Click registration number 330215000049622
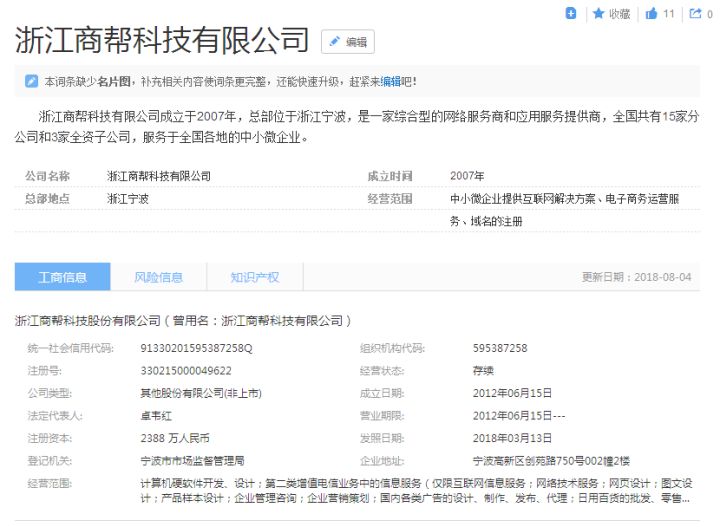720x527 pixels. [185, 370]
